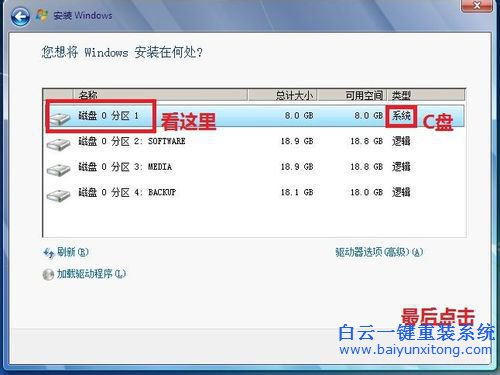
Task: Click the 逻辑 type of BACKUP partition
Action: click(401, 192)
